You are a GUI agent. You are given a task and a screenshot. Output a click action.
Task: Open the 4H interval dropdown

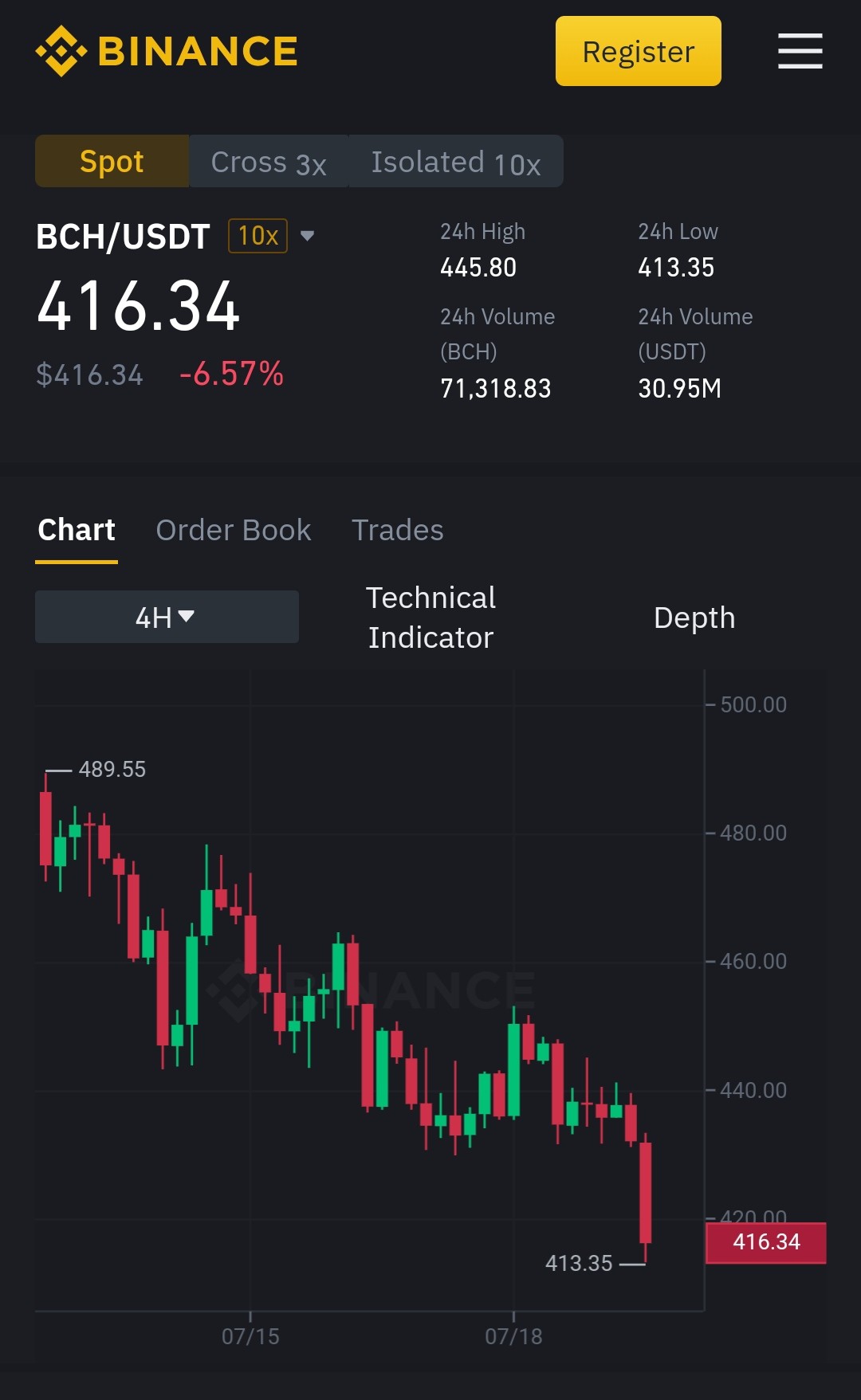pyautogui.click(x=167, y=617)
